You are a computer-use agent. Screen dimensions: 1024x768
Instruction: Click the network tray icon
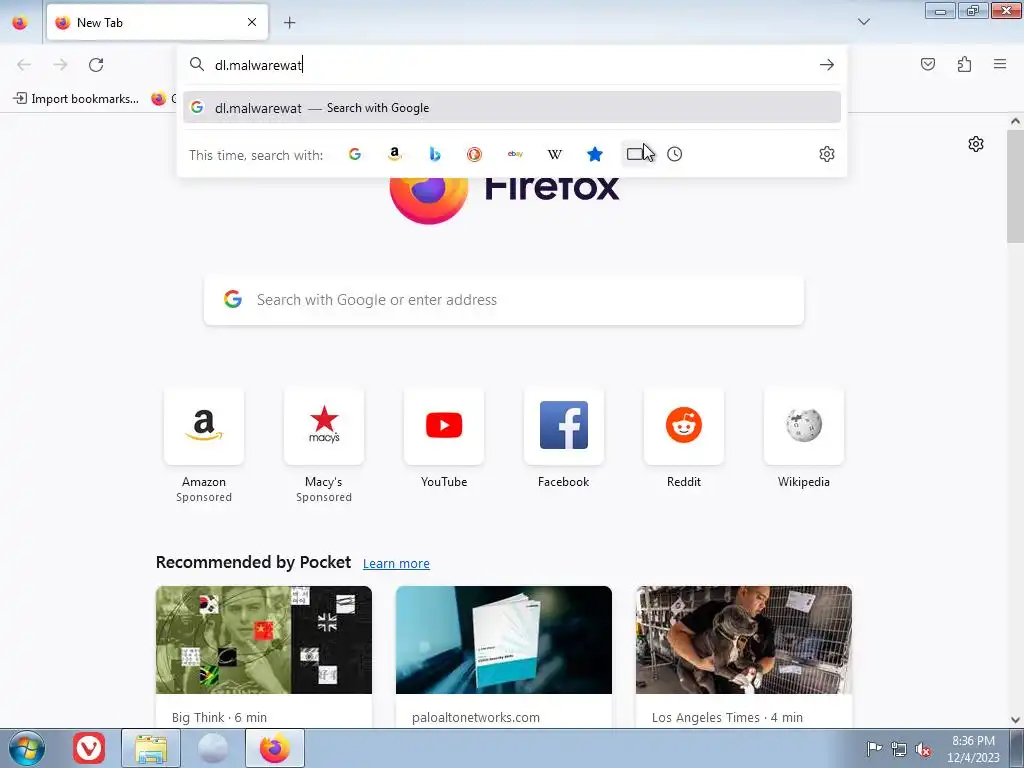point(899,749)
